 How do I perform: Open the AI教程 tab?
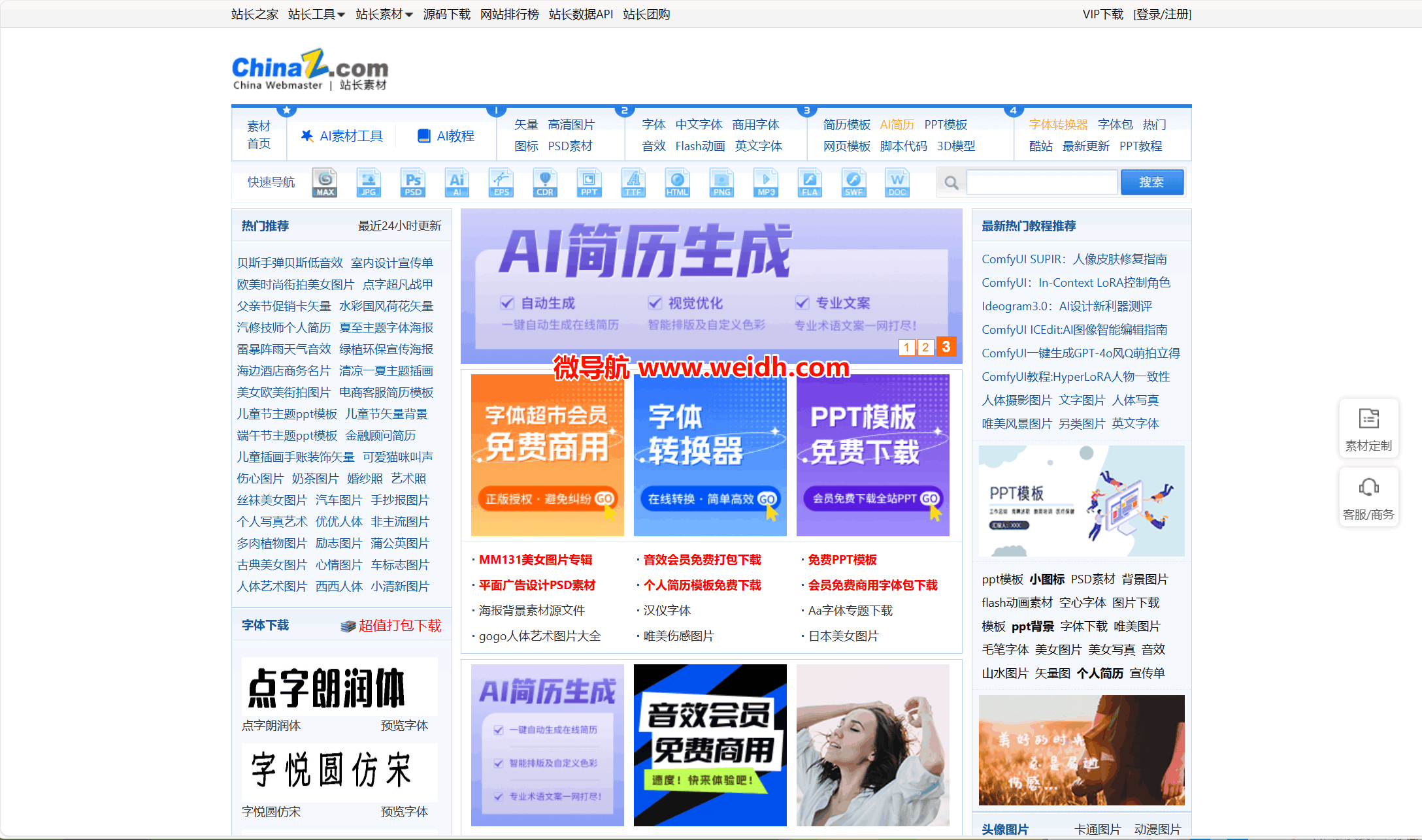tap(446, 136)
